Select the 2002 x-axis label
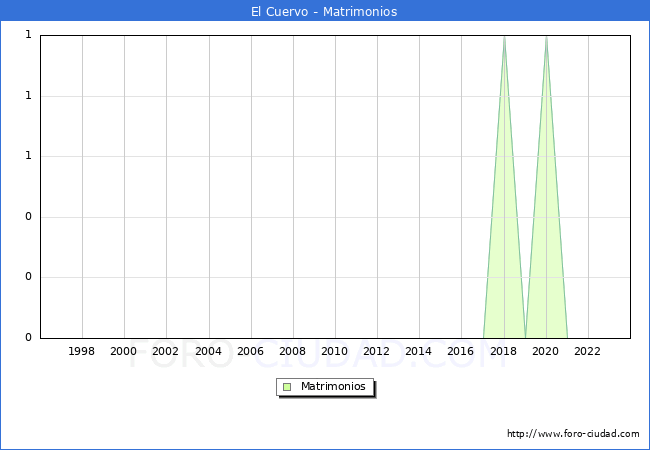 click(x=166, y=351)
